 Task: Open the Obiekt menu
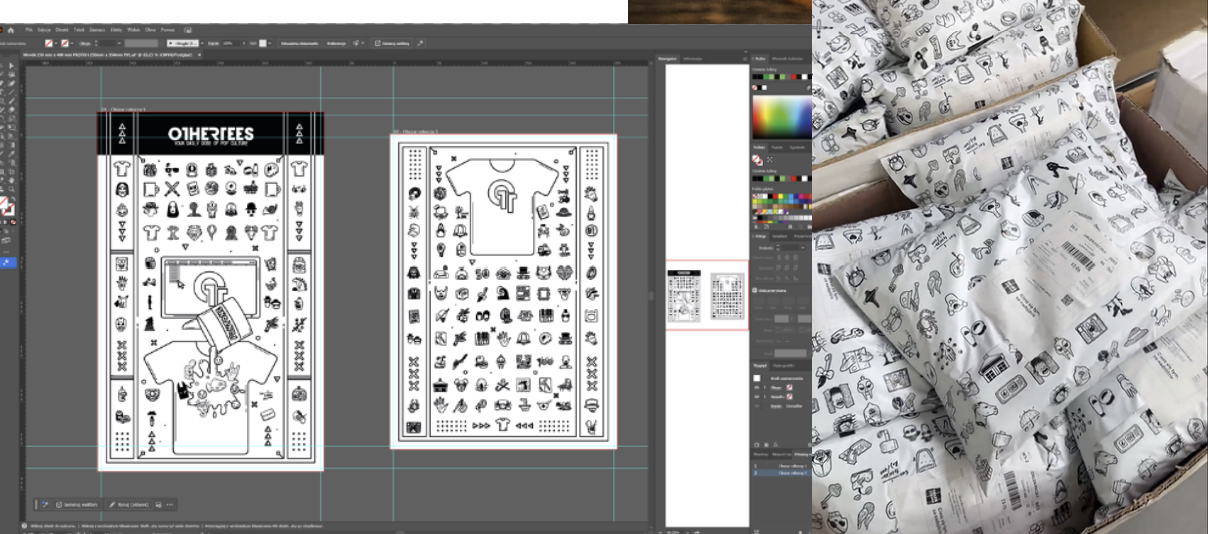(x=62, y=30)
